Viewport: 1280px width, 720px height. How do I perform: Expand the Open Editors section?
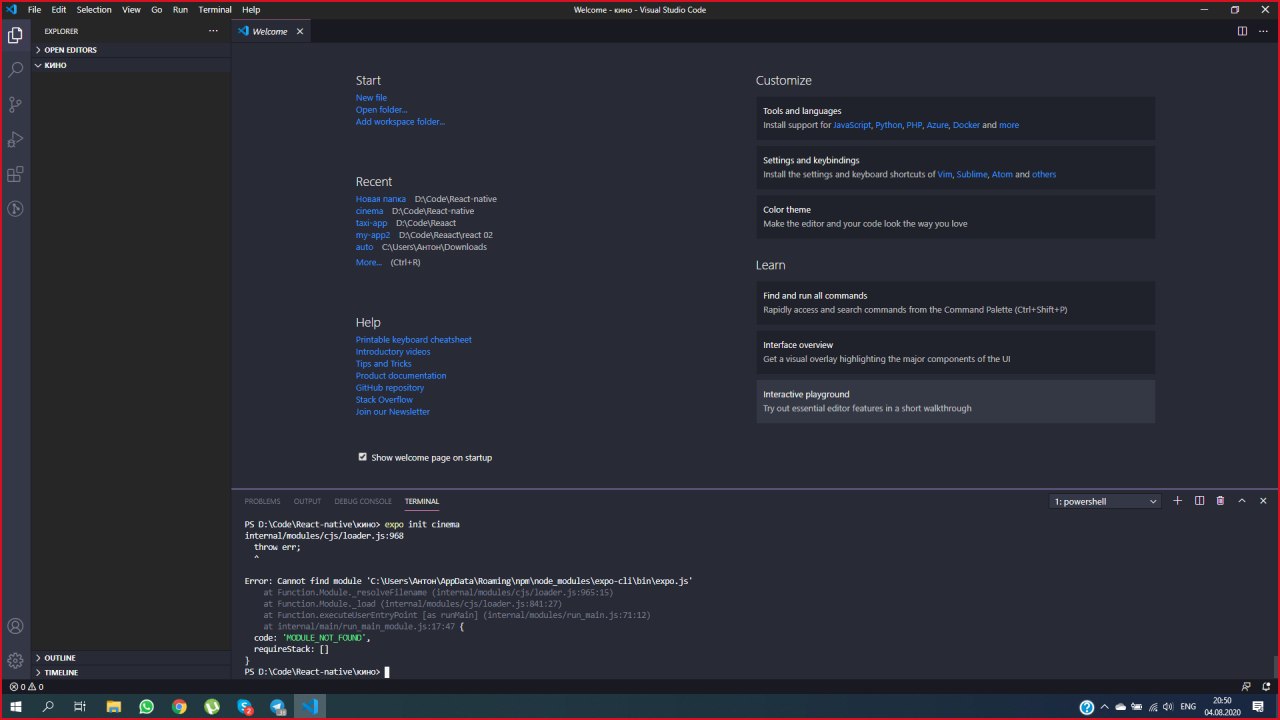click(131, 50)
